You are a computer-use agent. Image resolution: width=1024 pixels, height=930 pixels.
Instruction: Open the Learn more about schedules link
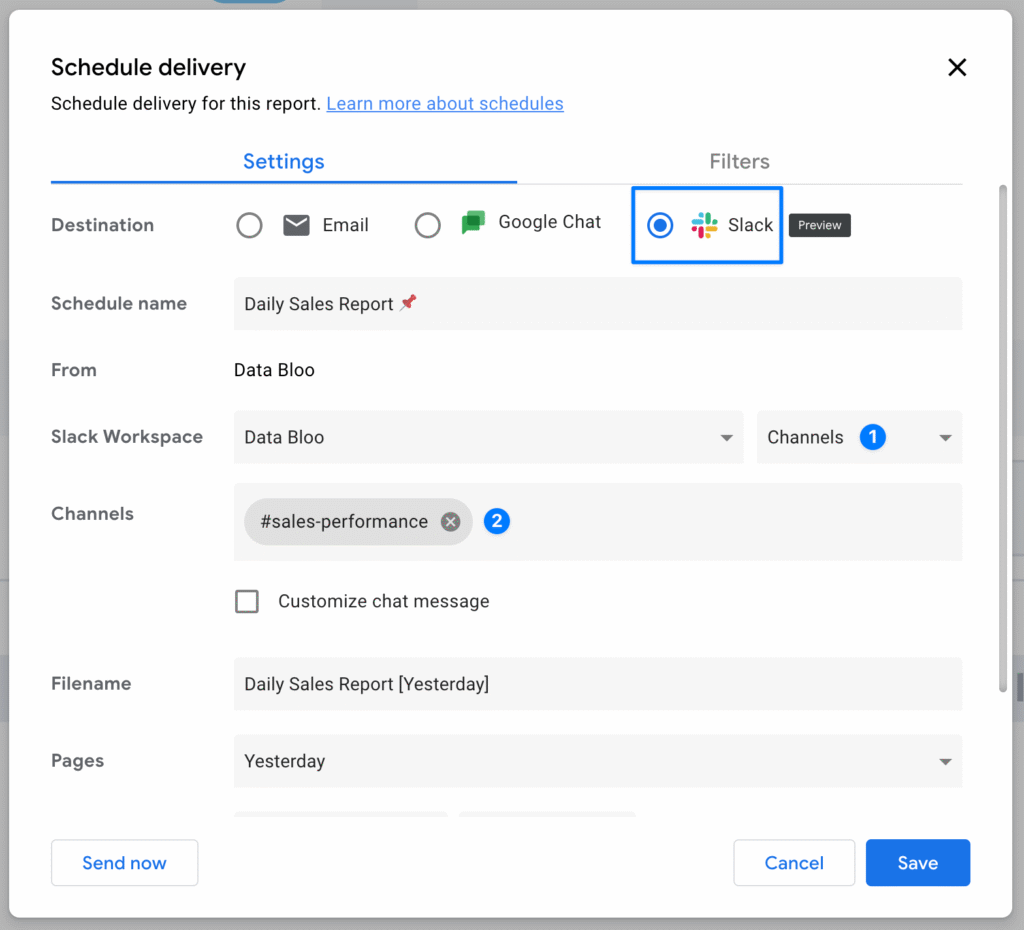point(444,103)
